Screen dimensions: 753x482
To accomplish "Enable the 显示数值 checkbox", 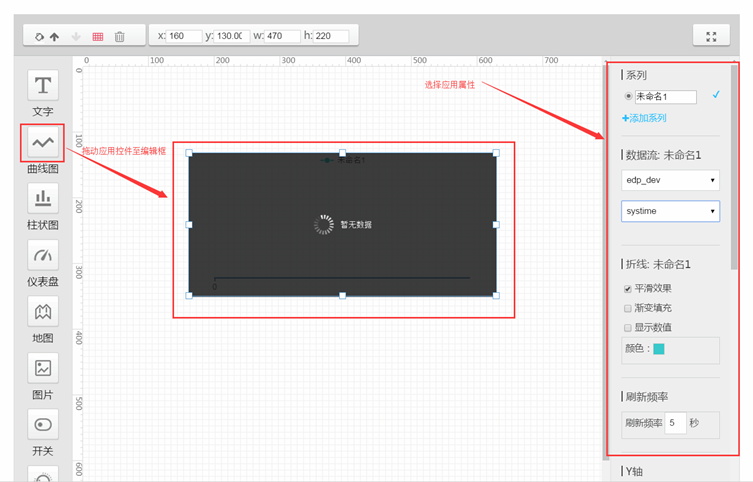I will (x=628, y=328).
